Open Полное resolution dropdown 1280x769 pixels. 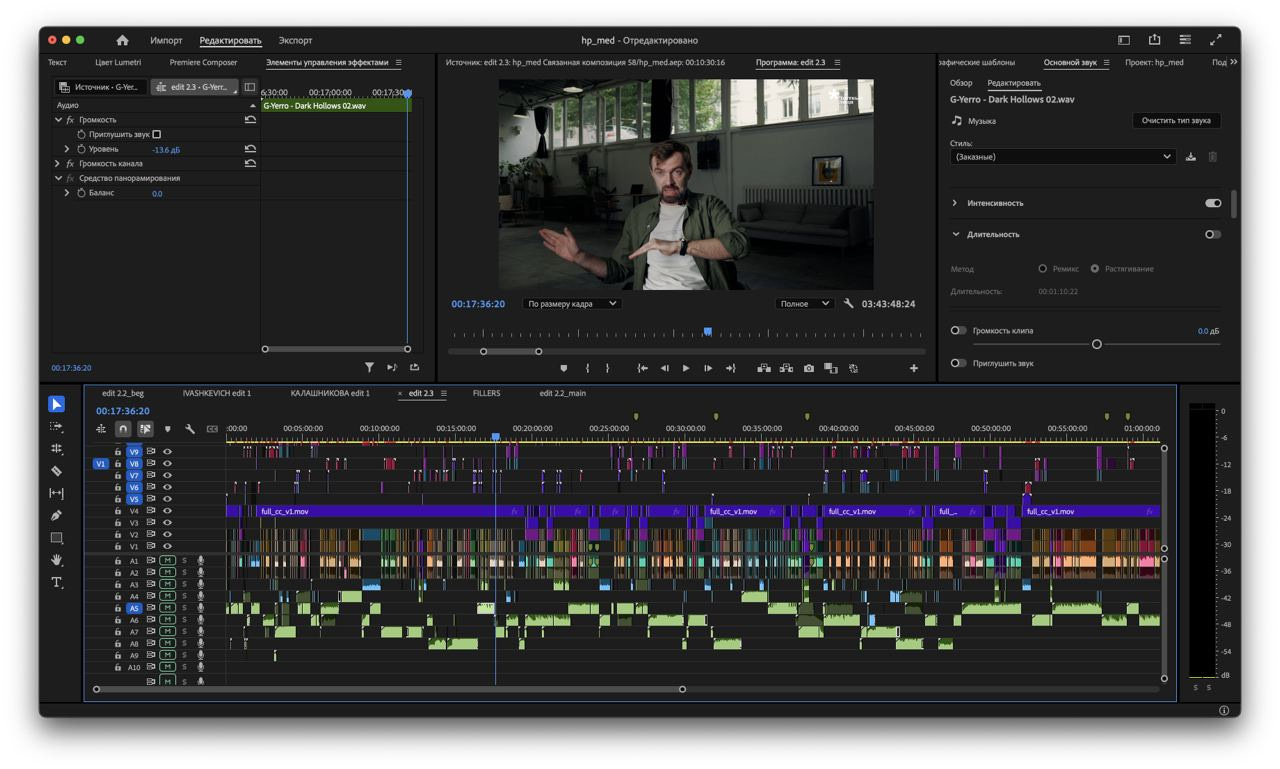(x=804, y=303)
